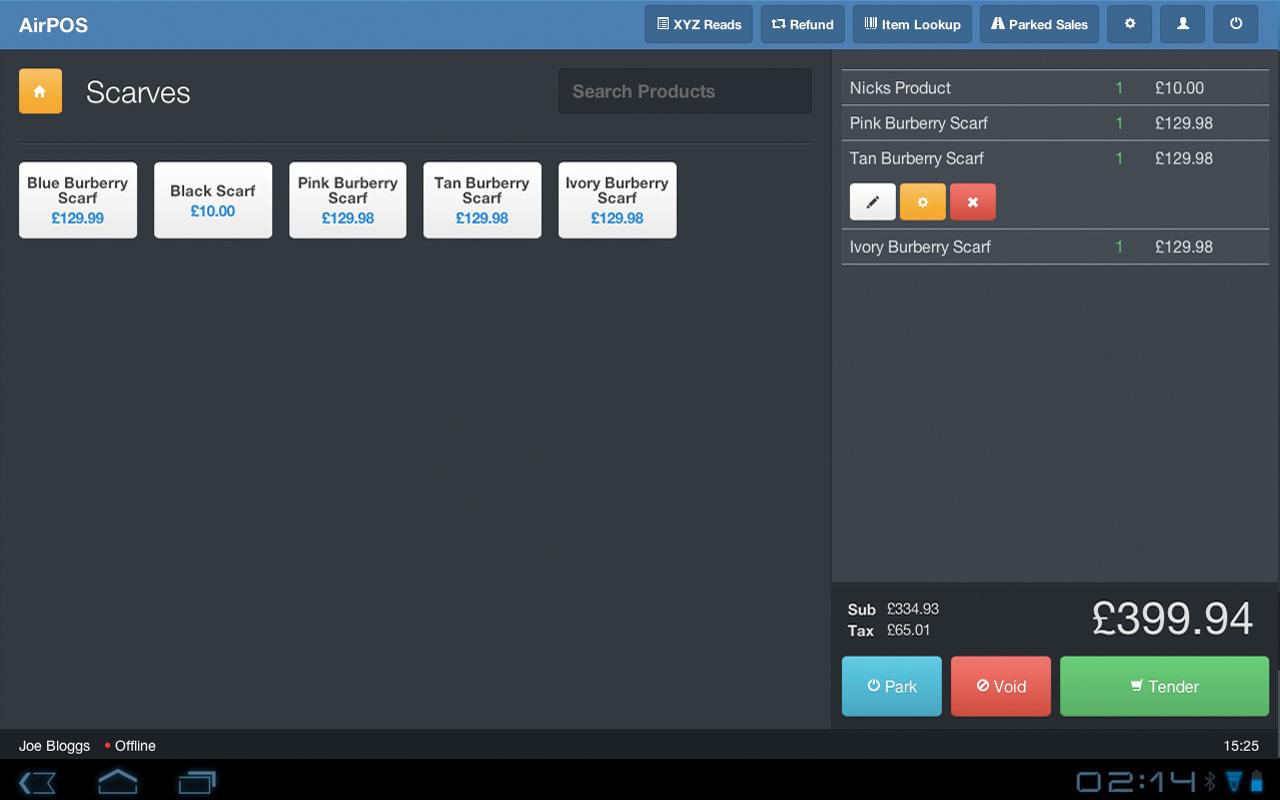Select Pink Burberry Scarf line in basket

pos(1055,123)
